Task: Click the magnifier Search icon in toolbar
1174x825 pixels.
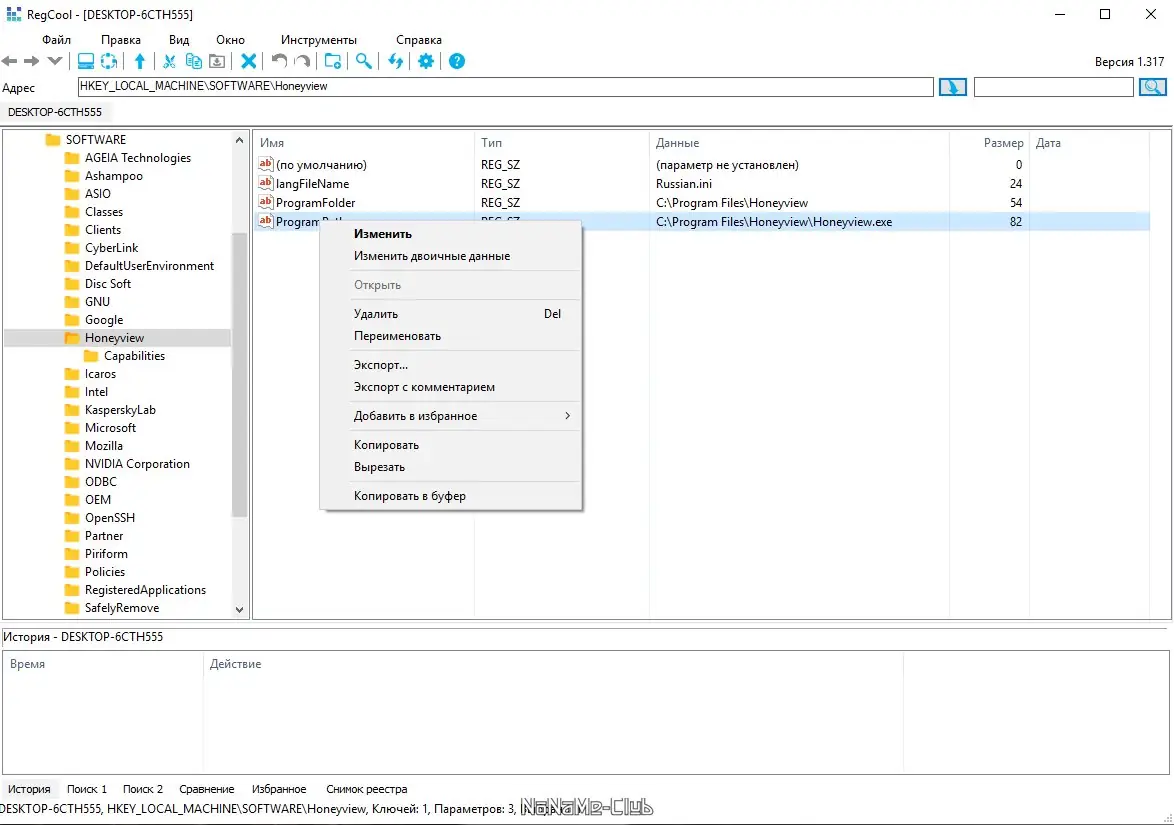Action: pyautogui.click(x=364, y=61)
